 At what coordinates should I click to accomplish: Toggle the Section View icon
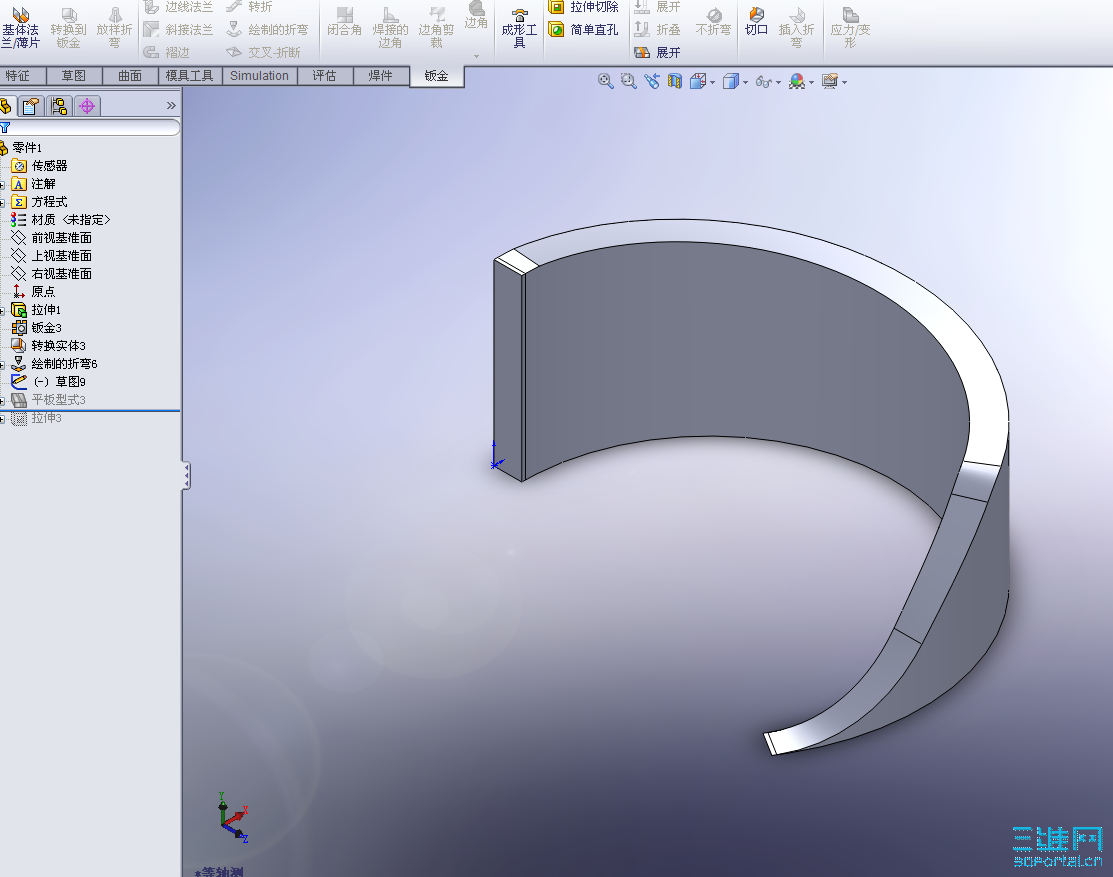[x=674, y=82]
